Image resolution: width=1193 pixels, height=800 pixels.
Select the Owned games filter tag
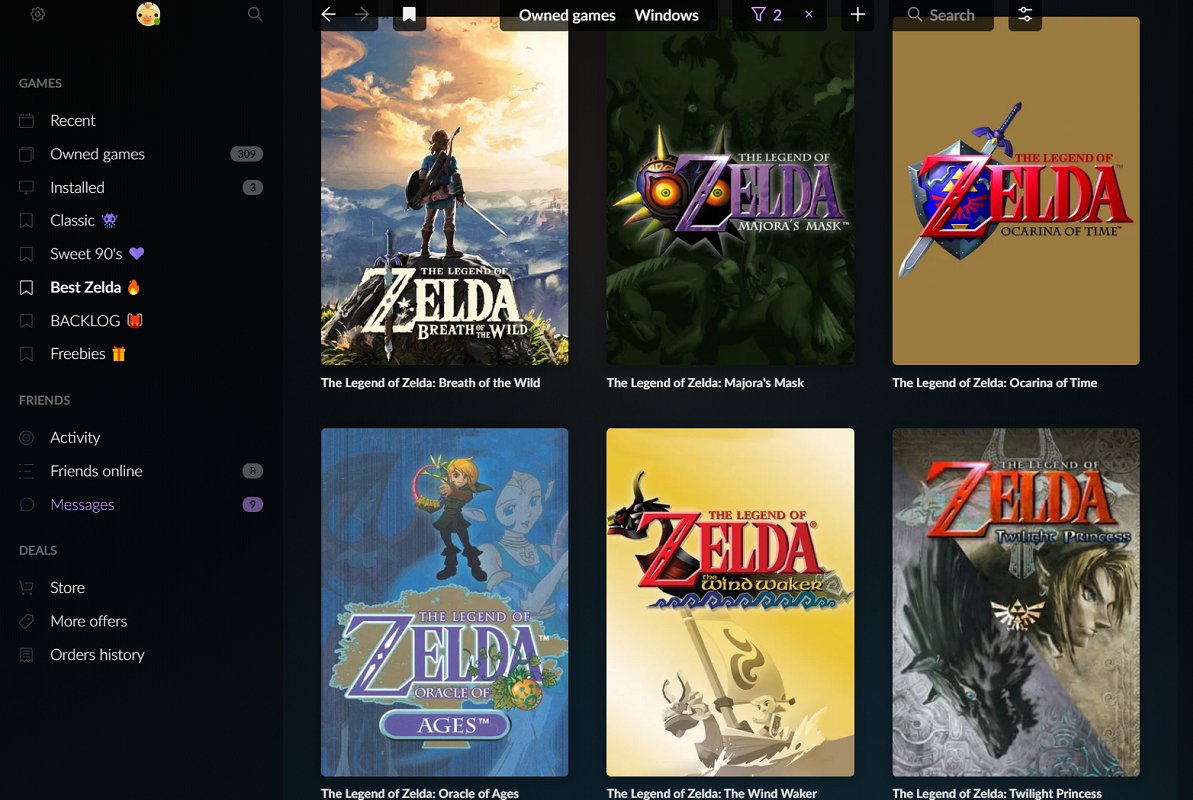click(567, 15)
